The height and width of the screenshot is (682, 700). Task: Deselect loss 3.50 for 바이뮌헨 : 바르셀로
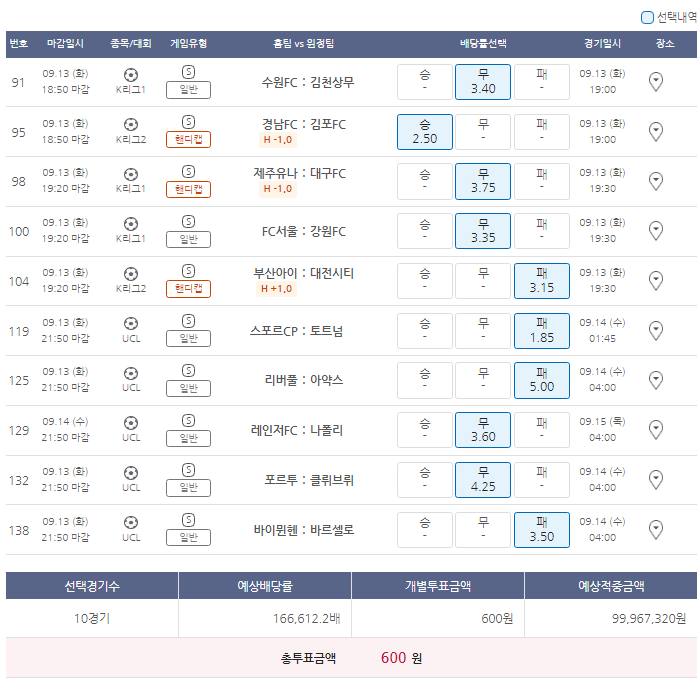click(542, 530)
